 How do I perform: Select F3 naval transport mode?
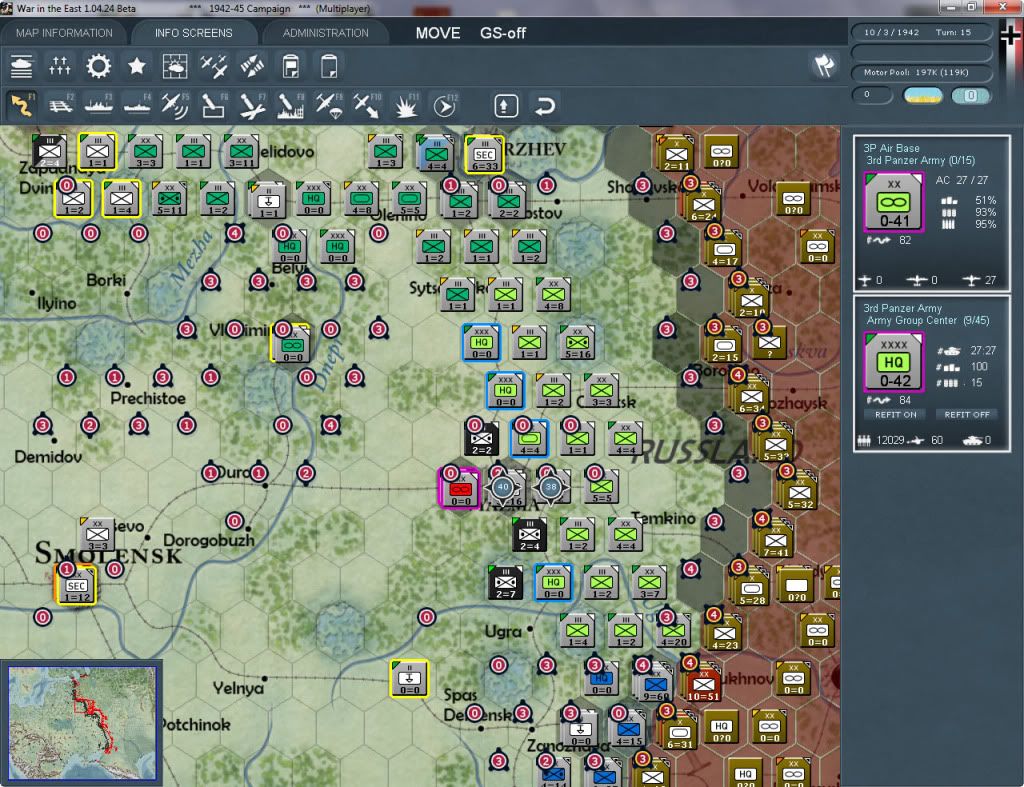[99, 106]
